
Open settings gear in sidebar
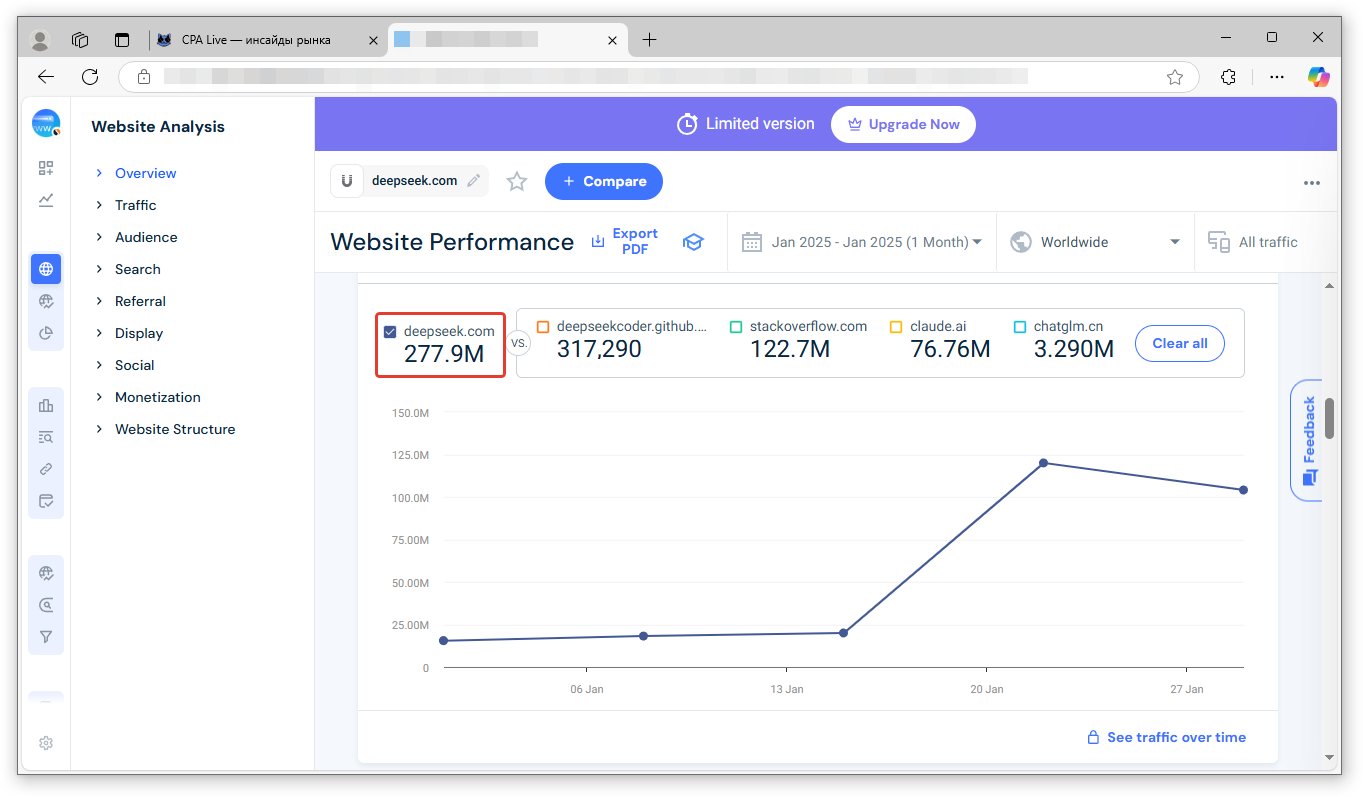tap(46, 743)
